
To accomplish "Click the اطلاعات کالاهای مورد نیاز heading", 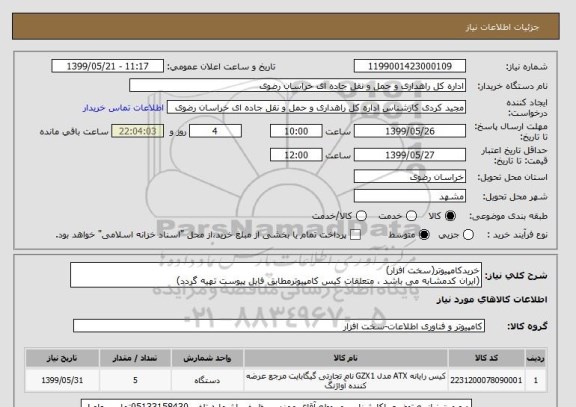I will (x=492, y=300).
